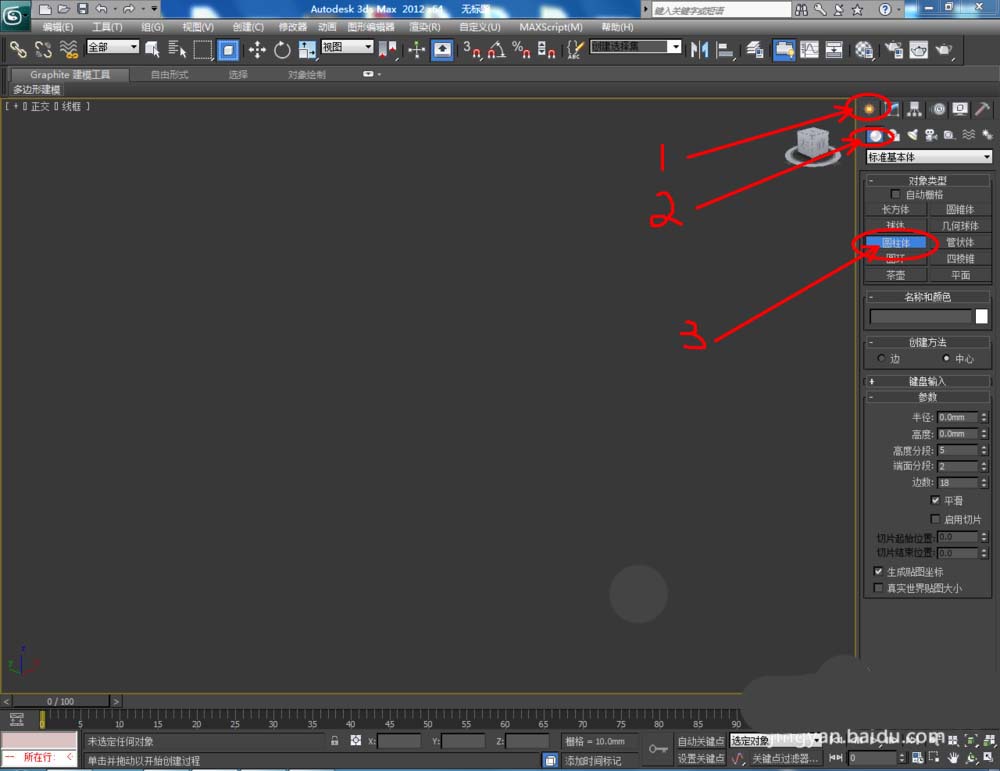Screen dimensions: 1000x771
Task: Click white object color swatch
Action: pyautogui.click(x=982, y=316)
